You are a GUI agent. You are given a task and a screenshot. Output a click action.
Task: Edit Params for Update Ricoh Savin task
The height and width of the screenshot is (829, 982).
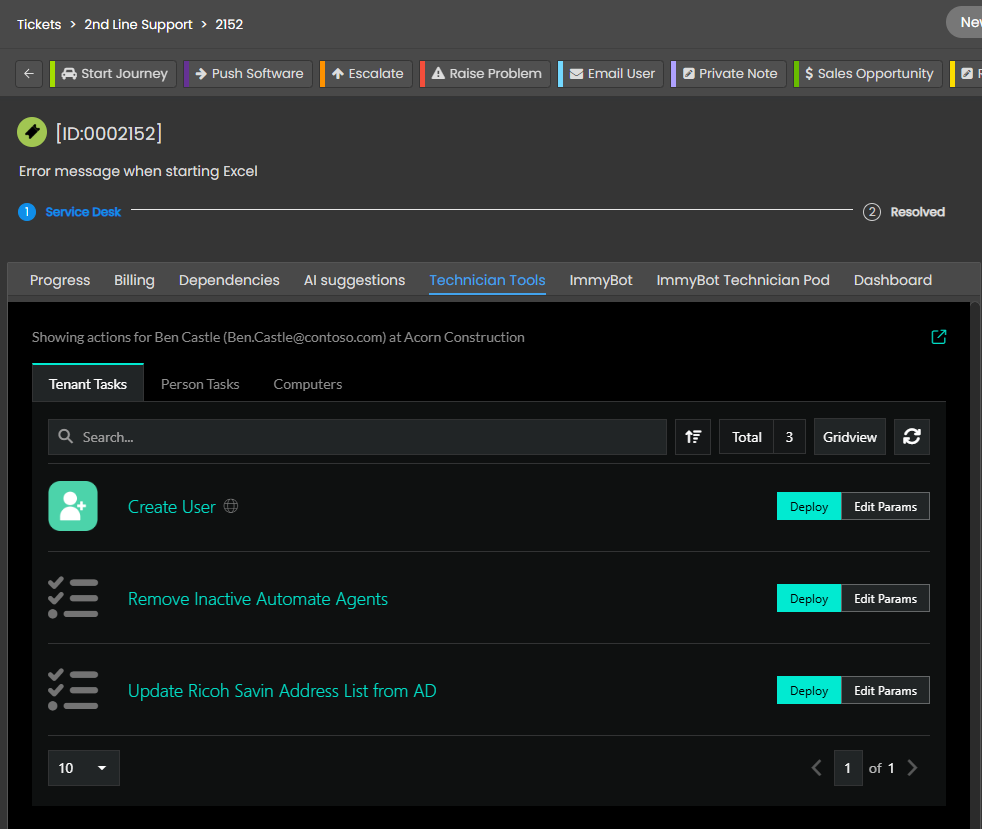pyautogui.click(x=885, y=691)
